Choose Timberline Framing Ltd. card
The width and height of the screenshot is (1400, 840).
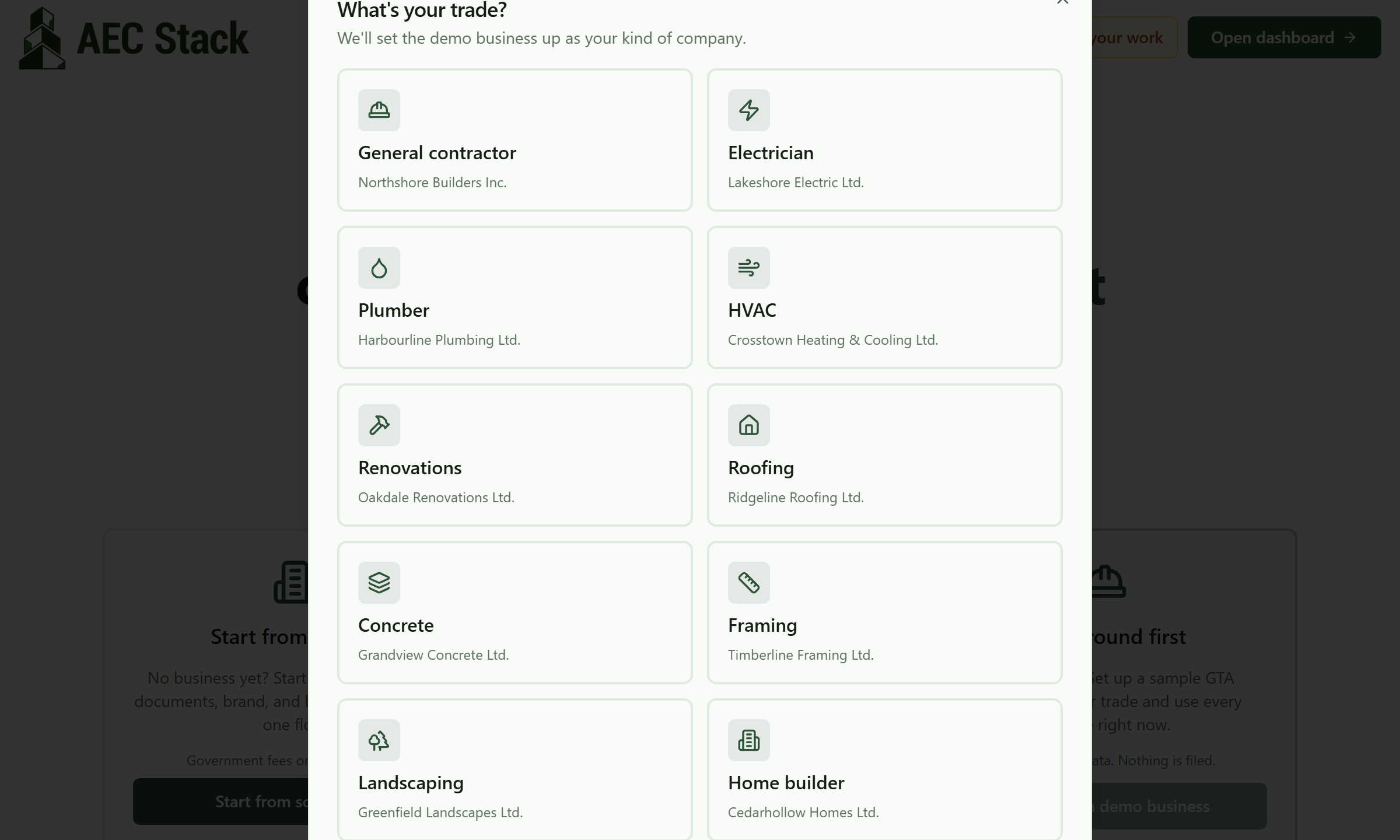[884, 612]
